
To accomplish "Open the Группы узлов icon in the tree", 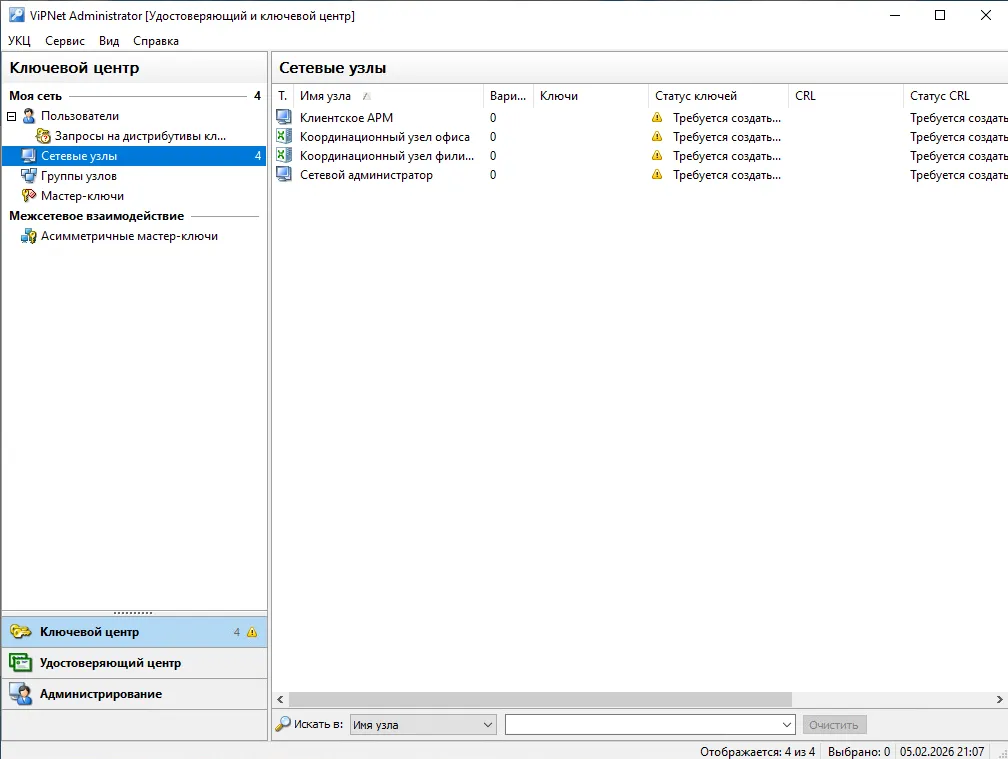I will 28,175.
